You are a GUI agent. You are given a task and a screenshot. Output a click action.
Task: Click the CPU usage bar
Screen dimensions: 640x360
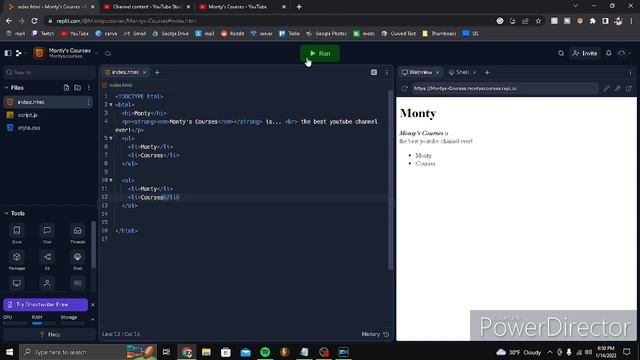pyautogui.click(x=15, y=323)
